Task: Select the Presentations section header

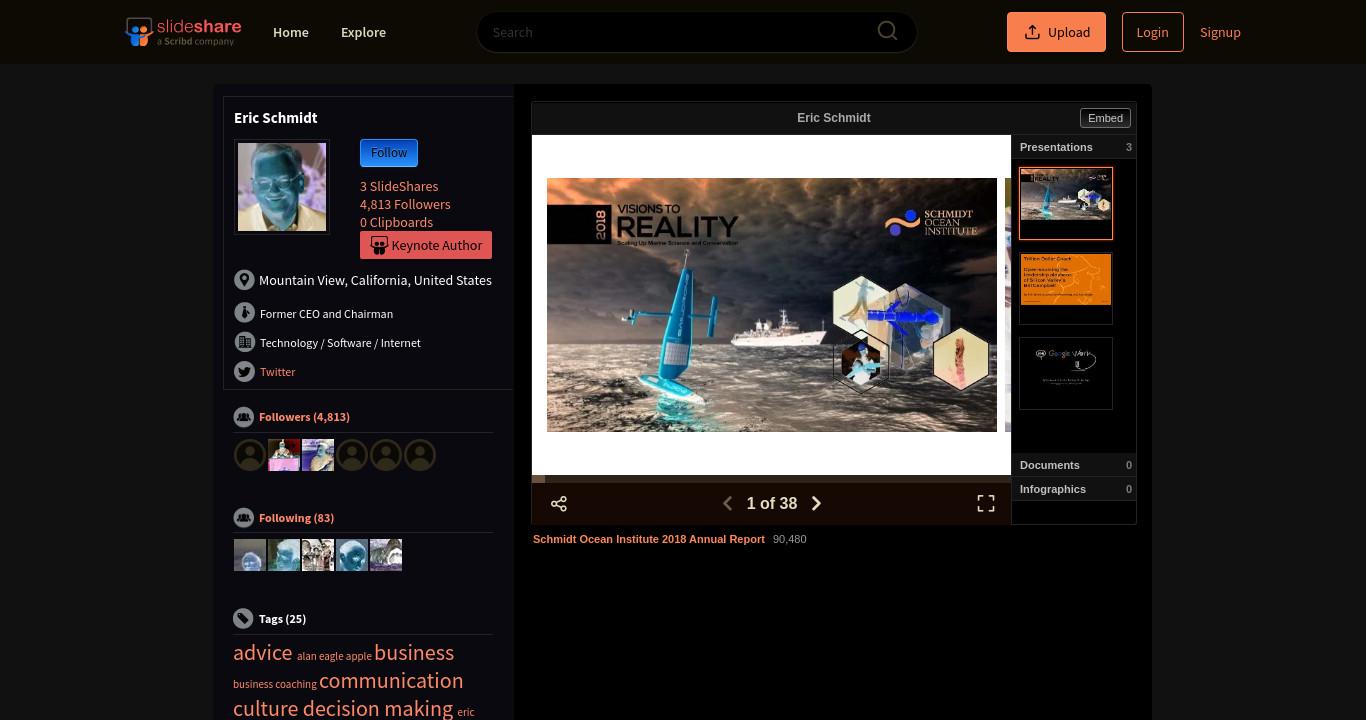Action: click(1074, 147)
